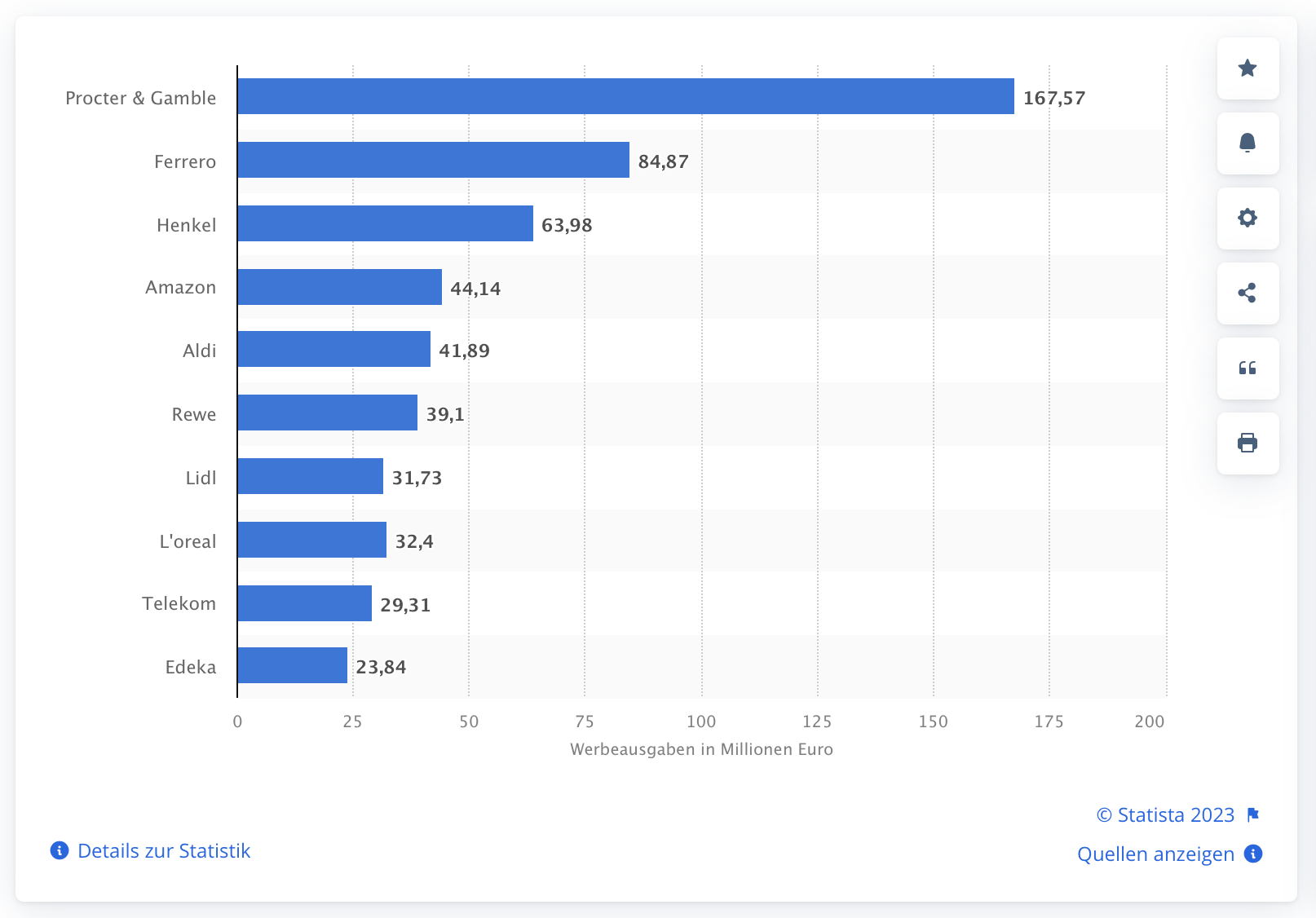Viewport: 1316px width, 918px height.
Task: Click the x-axis tick label 150
Action: 934,722
